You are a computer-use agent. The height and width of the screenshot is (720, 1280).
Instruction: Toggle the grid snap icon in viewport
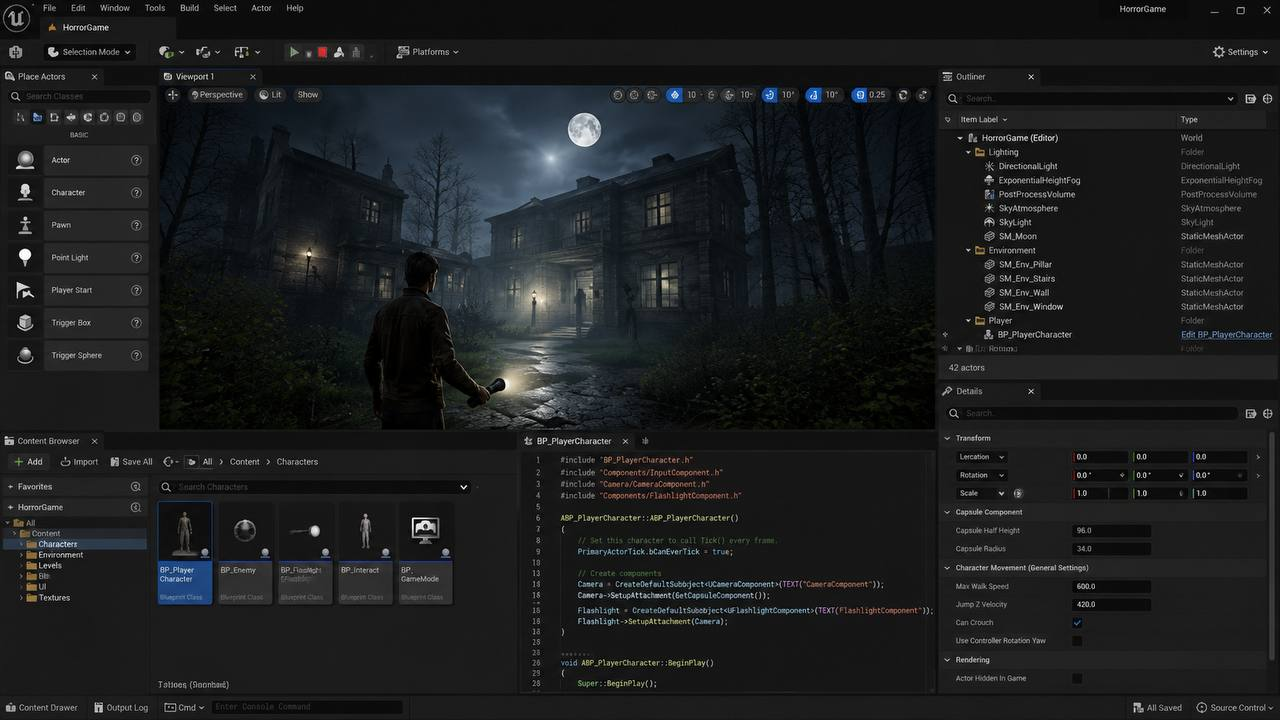pos(675,95)
